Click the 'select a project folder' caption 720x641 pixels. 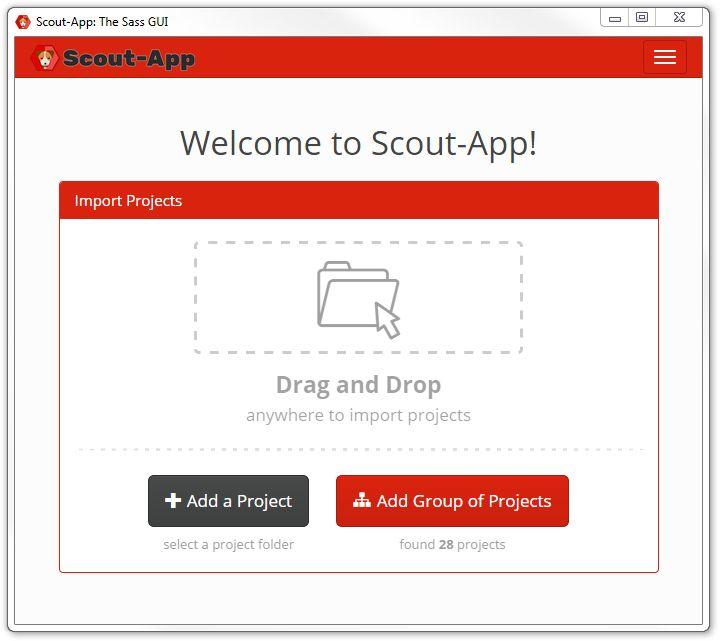(x=228, y=545)
